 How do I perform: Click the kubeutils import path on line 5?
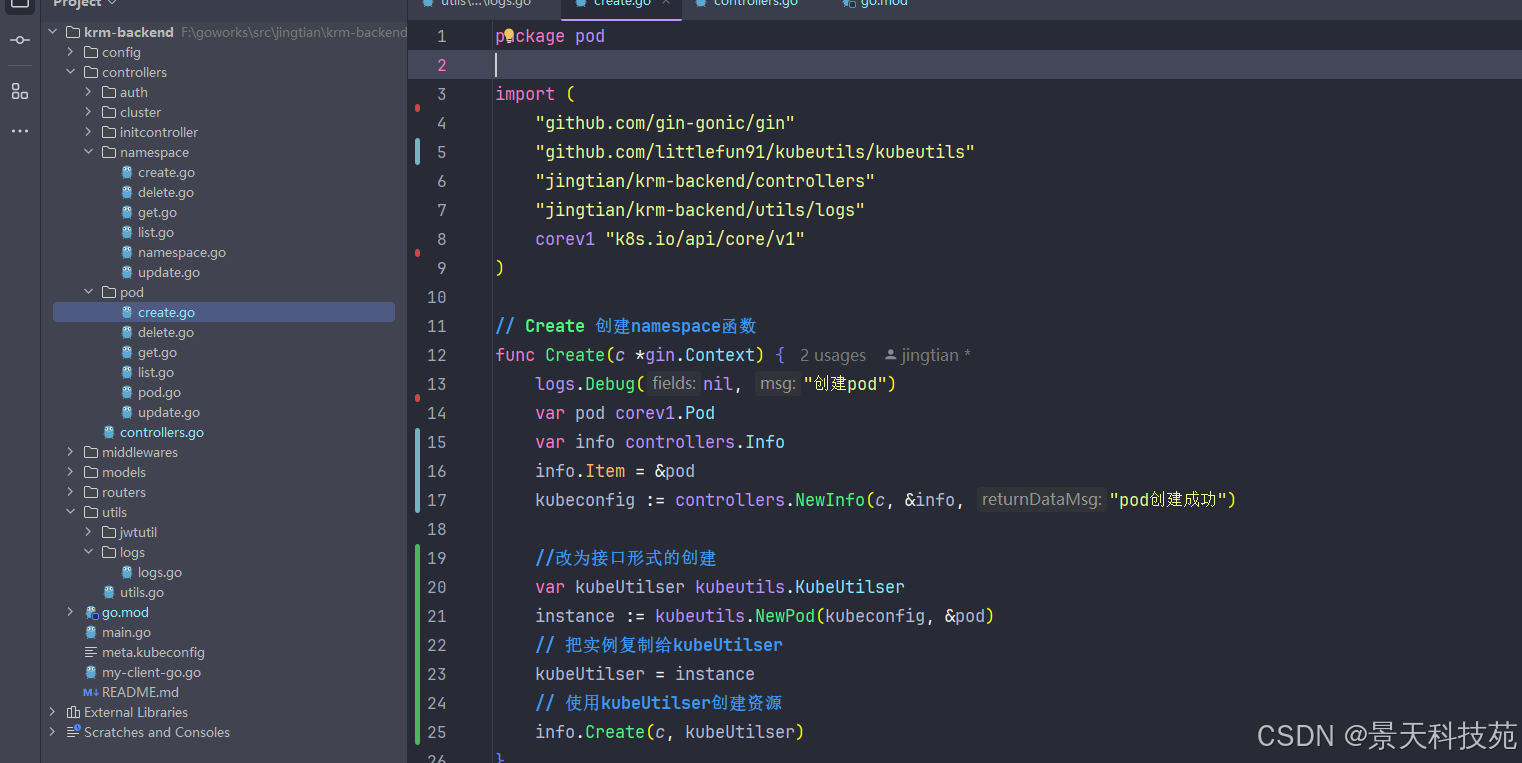tap(755, 152)
